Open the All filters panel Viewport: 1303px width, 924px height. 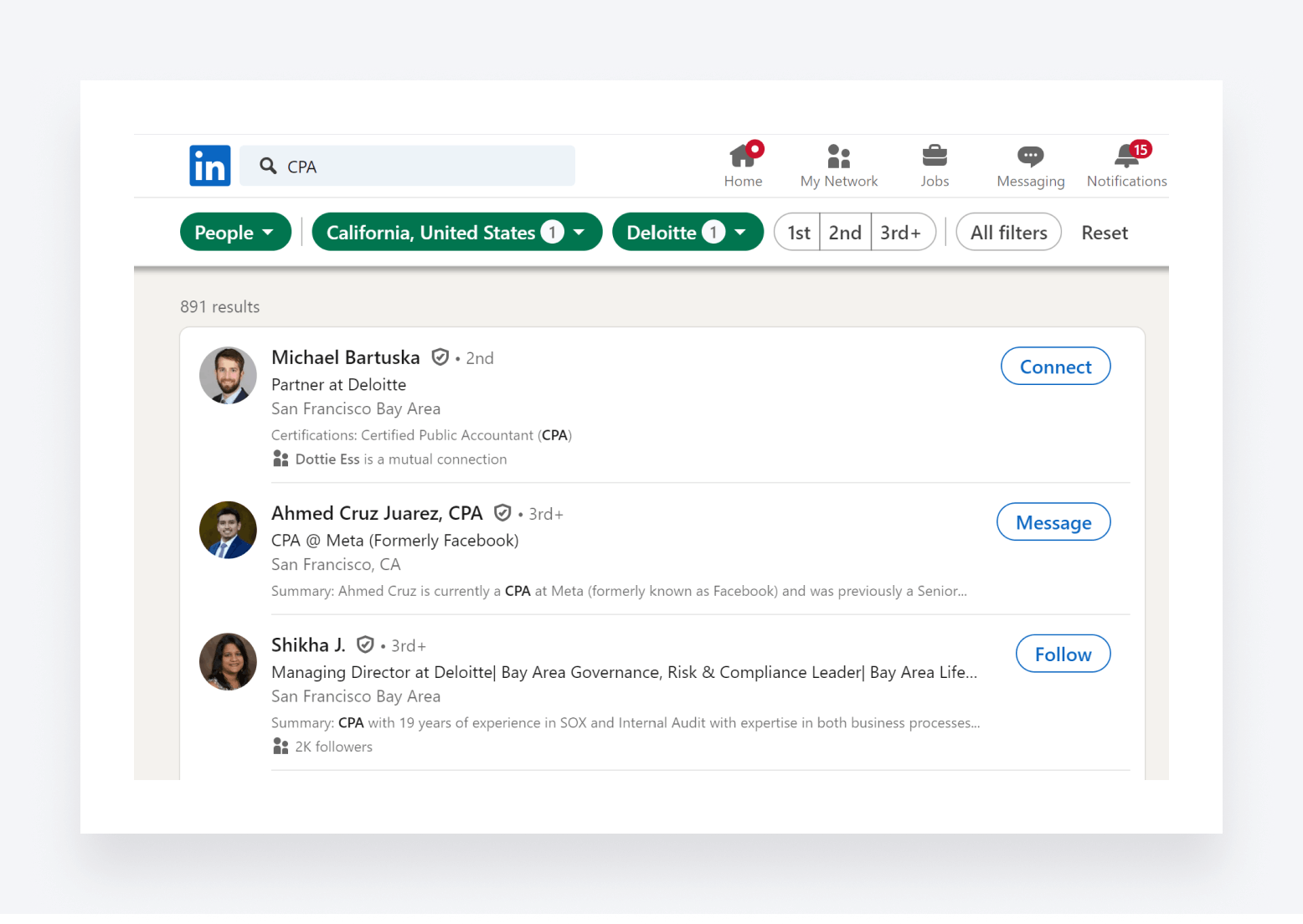(x=1008, y=233)
